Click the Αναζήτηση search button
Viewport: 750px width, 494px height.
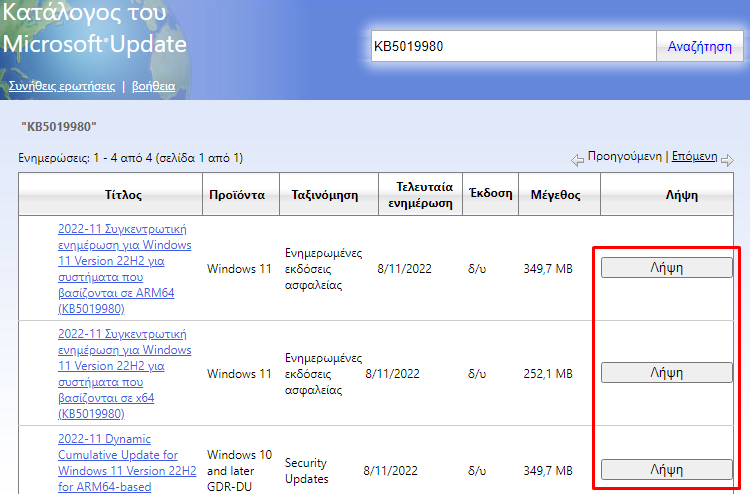pyautogui.click(x=699, y=46)
